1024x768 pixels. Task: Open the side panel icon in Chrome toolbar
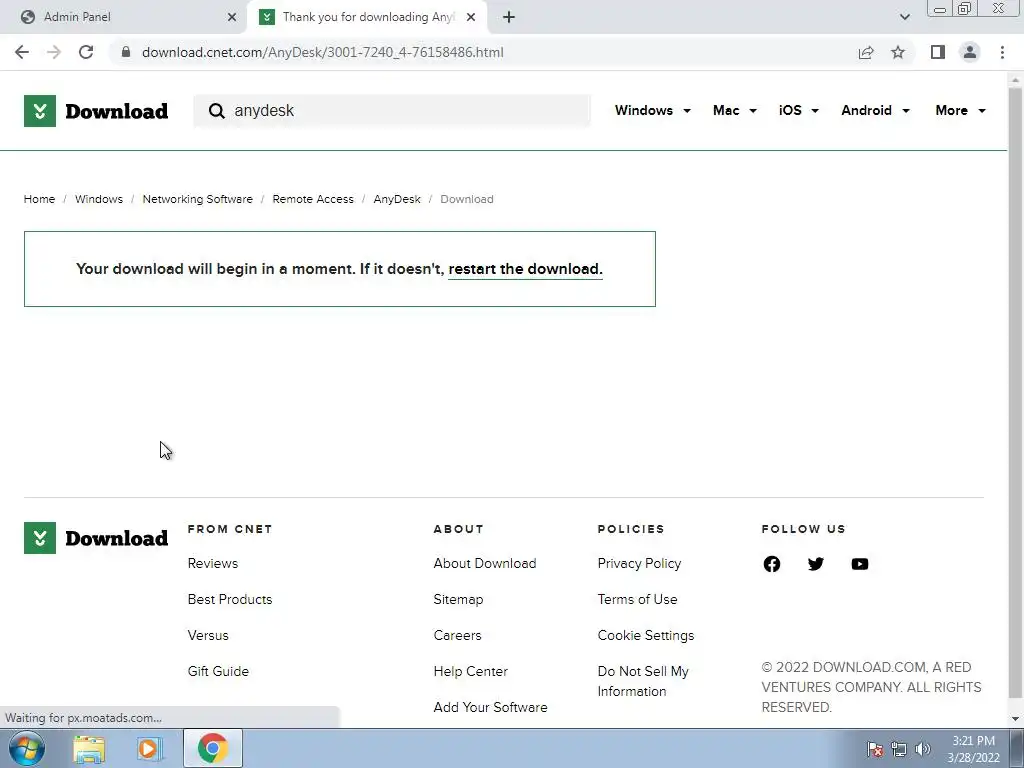[x=938, y=52]
